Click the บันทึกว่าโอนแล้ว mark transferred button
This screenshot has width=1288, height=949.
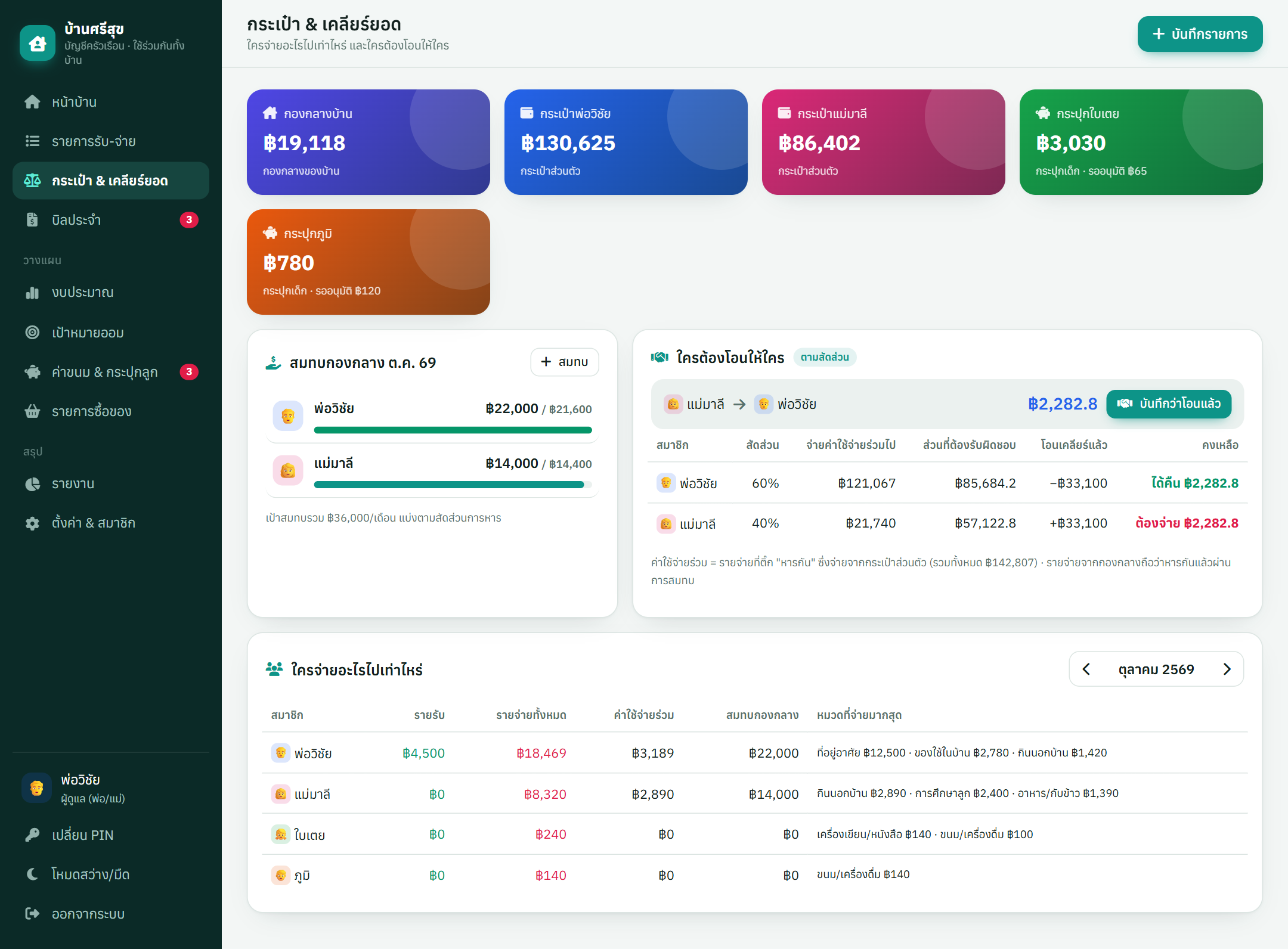[x=1169, y=404]
